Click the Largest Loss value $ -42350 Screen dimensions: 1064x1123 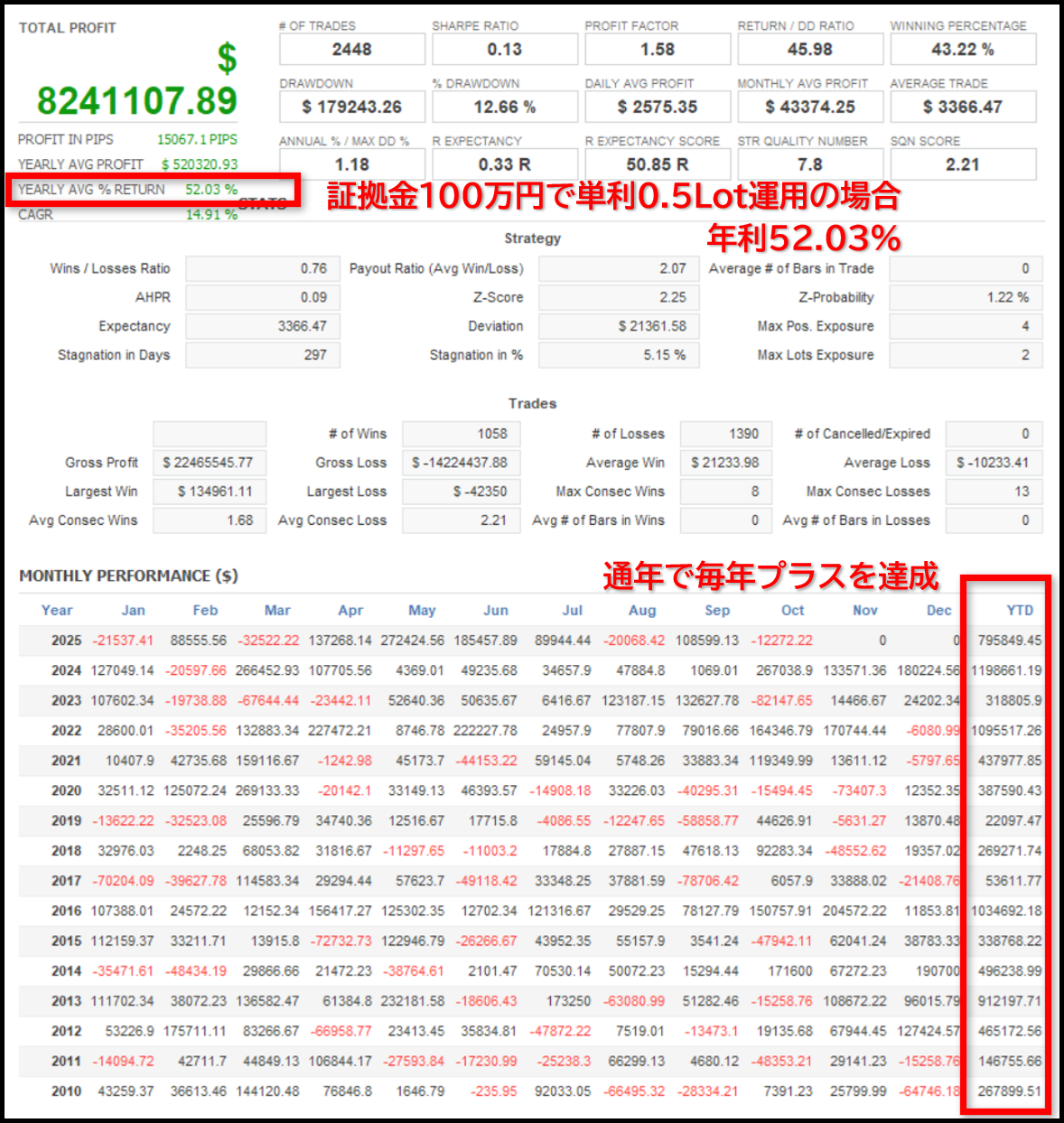tap(462, 491)
